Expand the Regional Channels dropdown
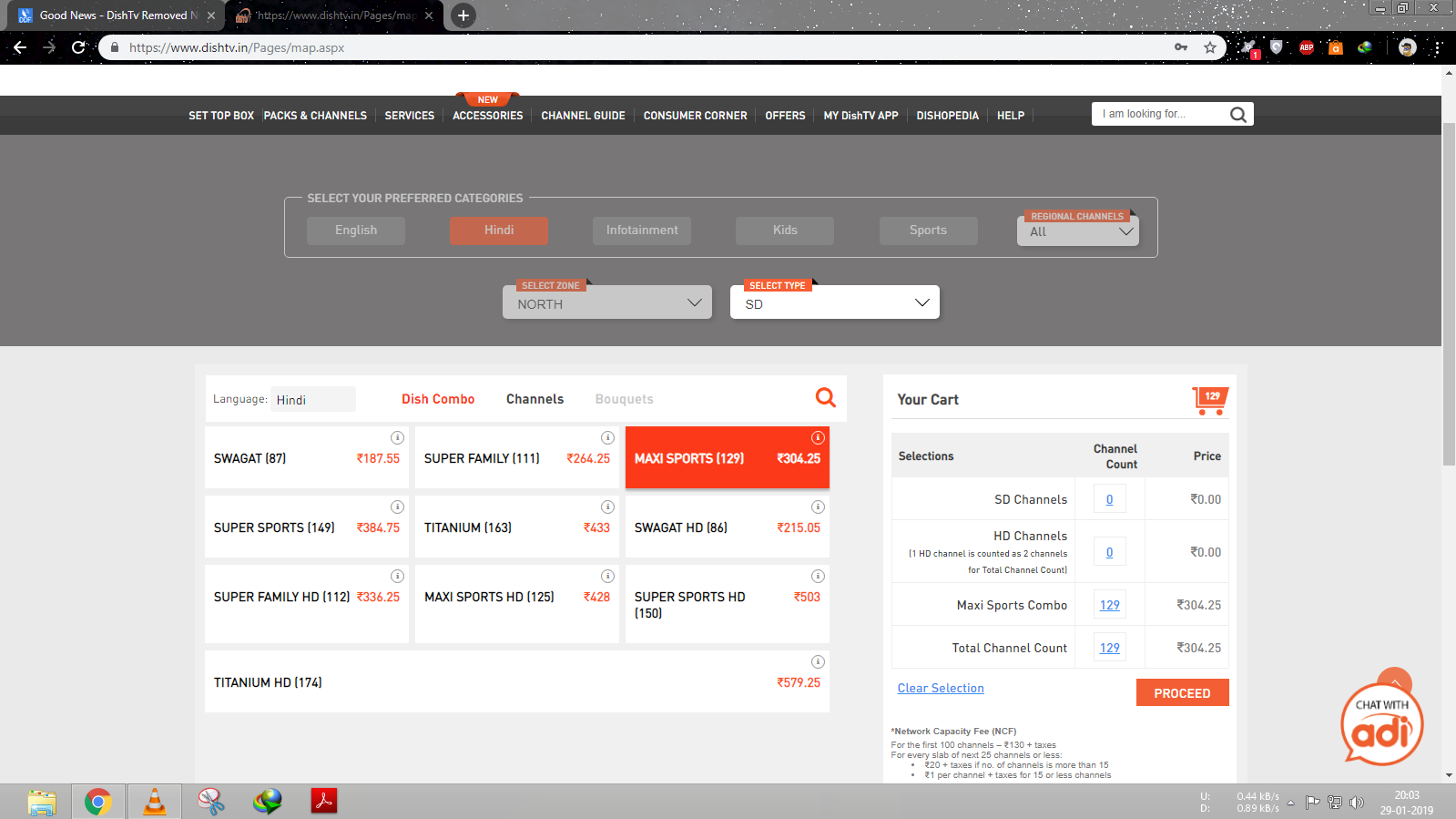This screenshot has height=819, width=1456. pyautogui.click(x=1078, y=231)
